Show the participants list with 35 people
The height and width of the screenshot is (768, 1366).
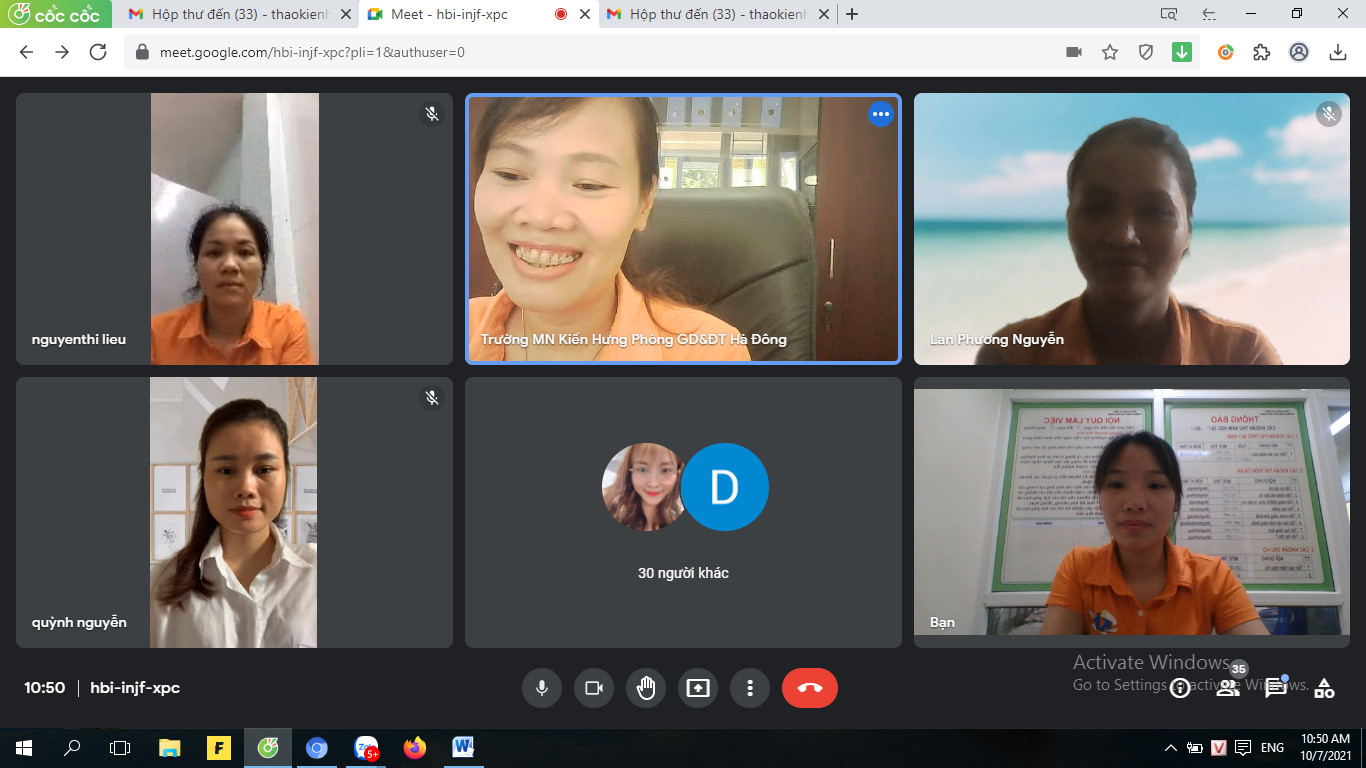click(x=1228, y=688)
